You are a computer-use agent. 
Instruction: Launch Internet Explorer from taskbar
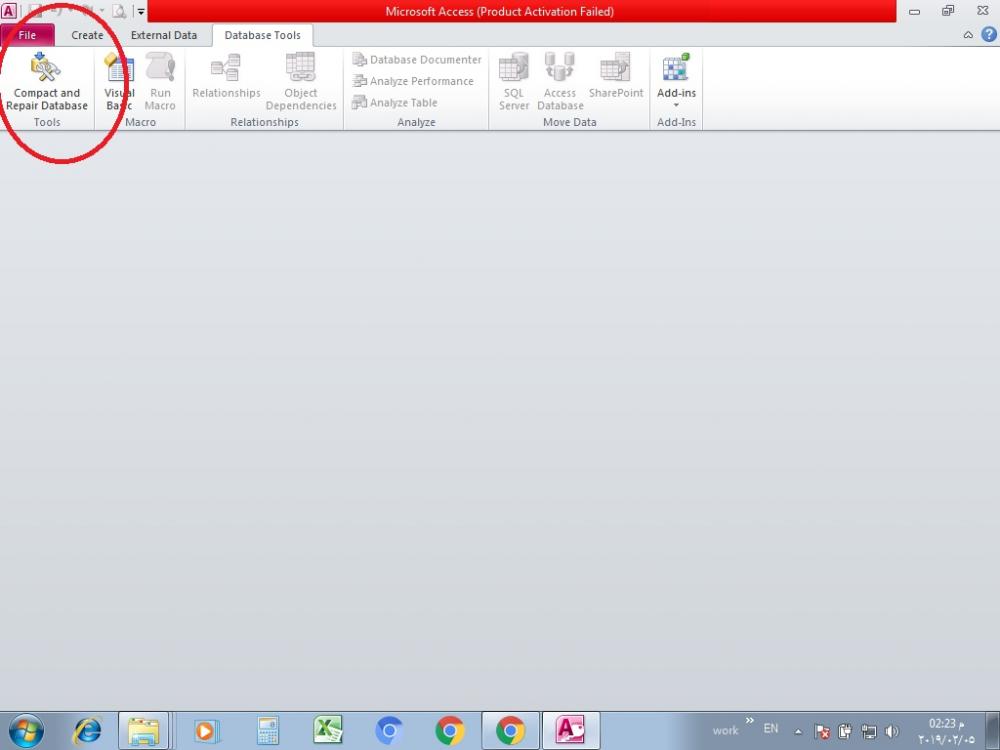pyautogui.click(x=87, y=731)
